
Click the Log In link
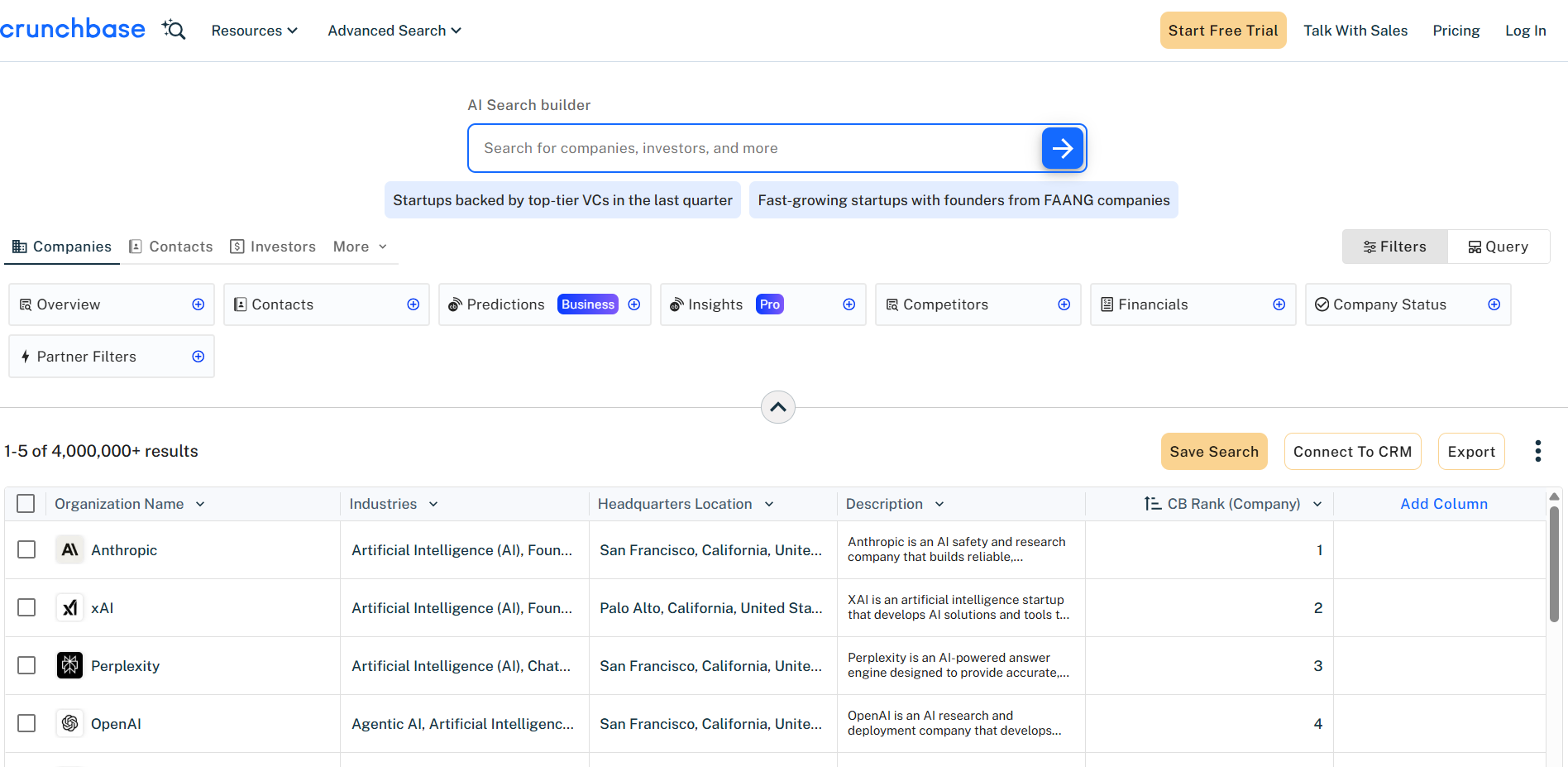[x=1526, y=31]
